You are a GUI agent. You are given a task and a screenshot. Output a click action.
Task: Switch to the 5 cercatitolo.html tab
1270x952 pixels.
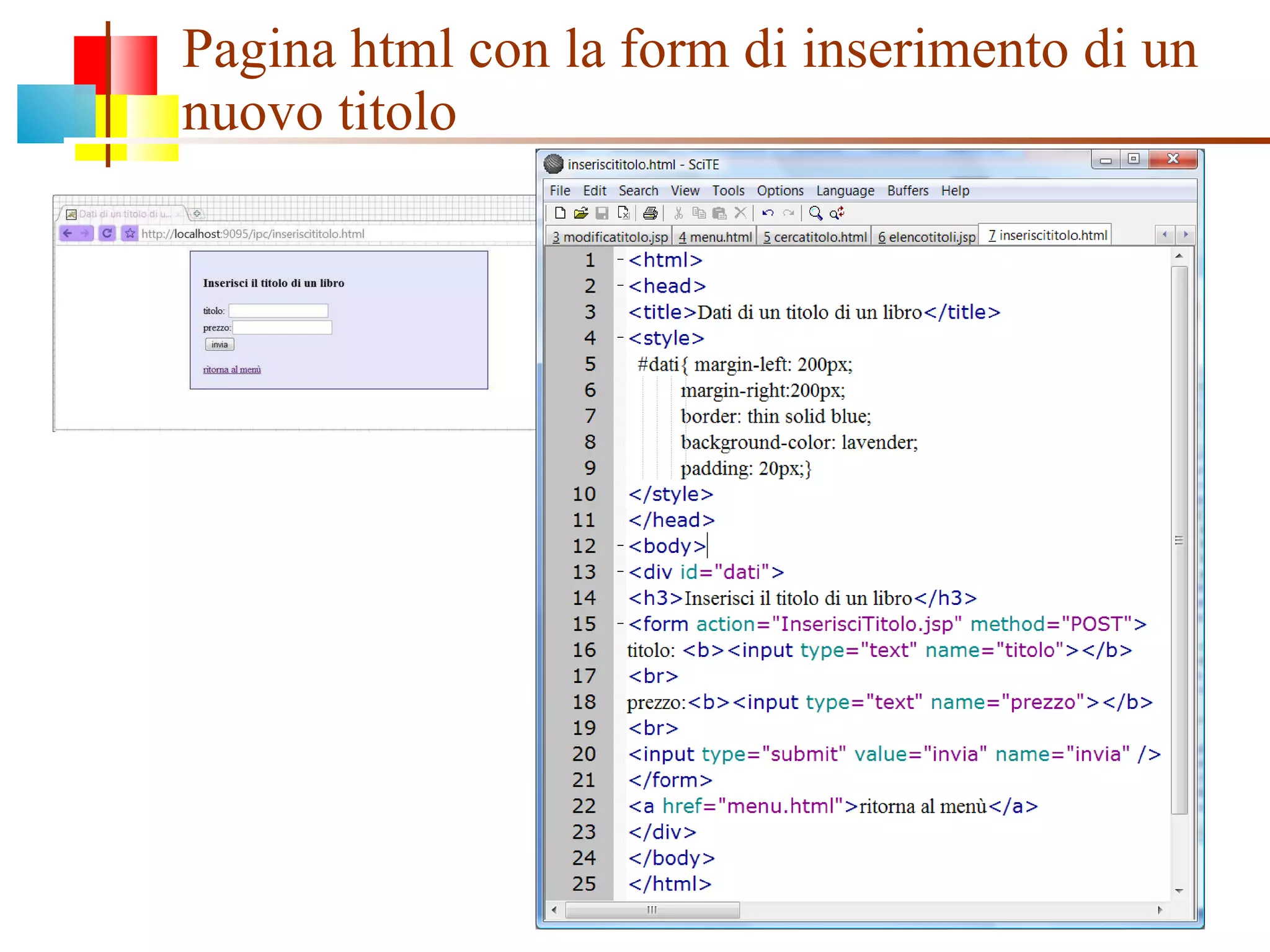click(x=815, y=237)
